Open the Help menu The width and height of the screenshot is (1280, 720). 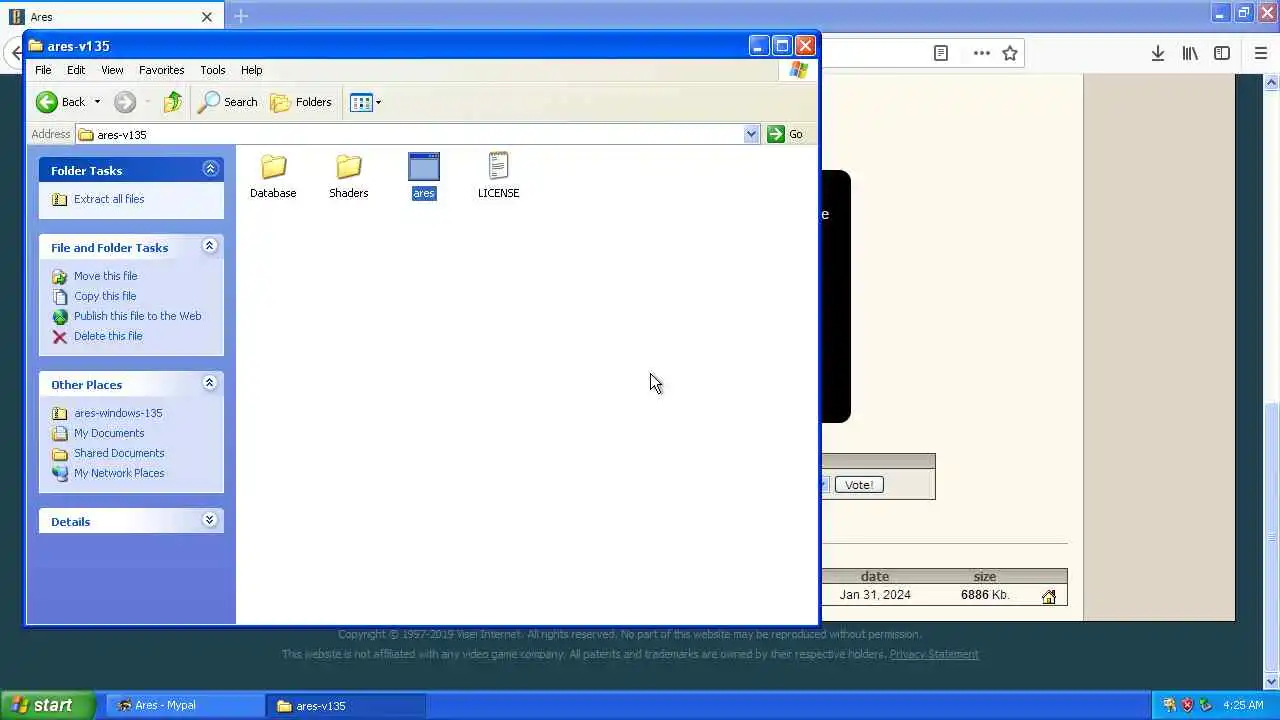pos(251,70)
